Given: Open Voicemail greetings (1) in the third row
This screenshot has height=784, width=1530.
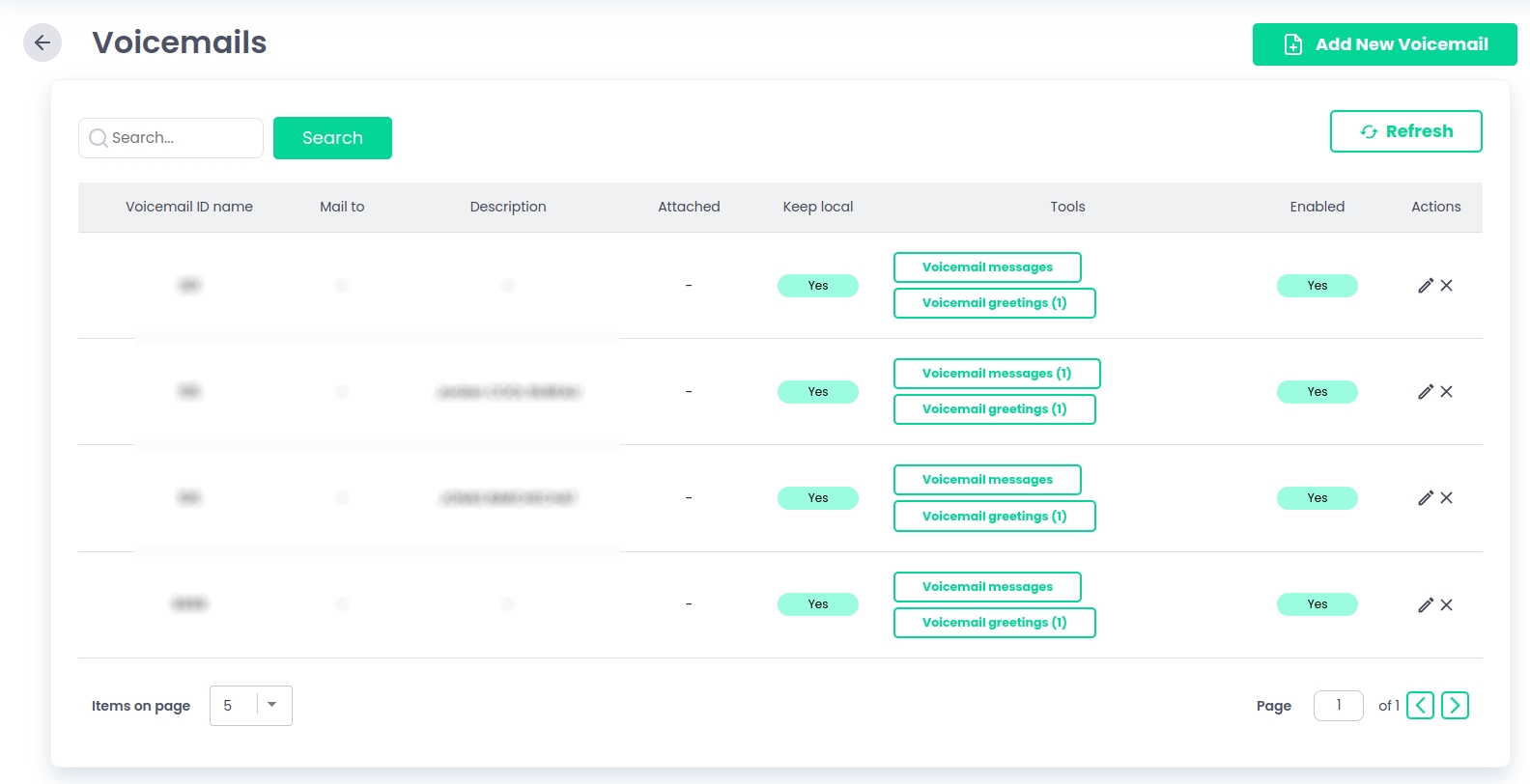Looking at the screenshot, I should click(994, 517).
